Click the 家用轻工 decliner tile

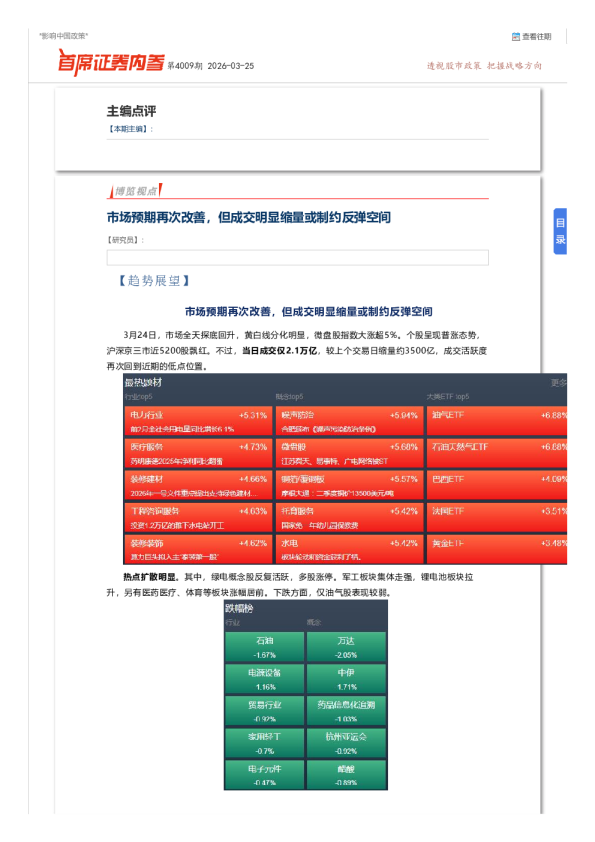265,743
